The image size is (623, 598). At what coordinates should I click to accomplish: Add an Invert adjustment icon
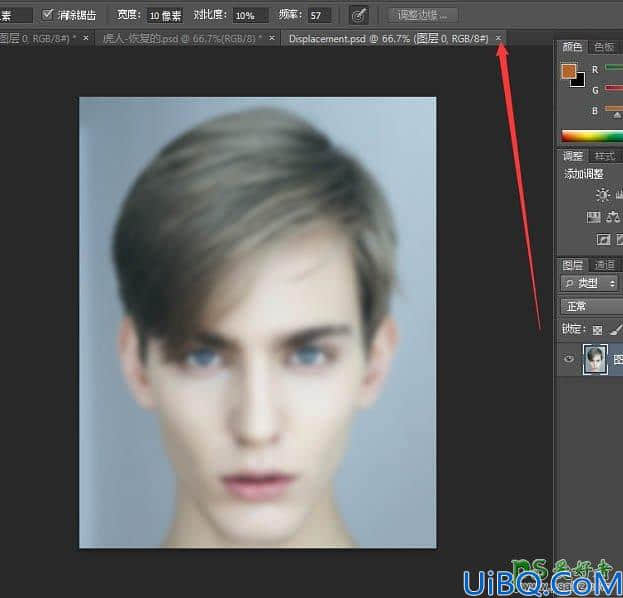[603, 240]
